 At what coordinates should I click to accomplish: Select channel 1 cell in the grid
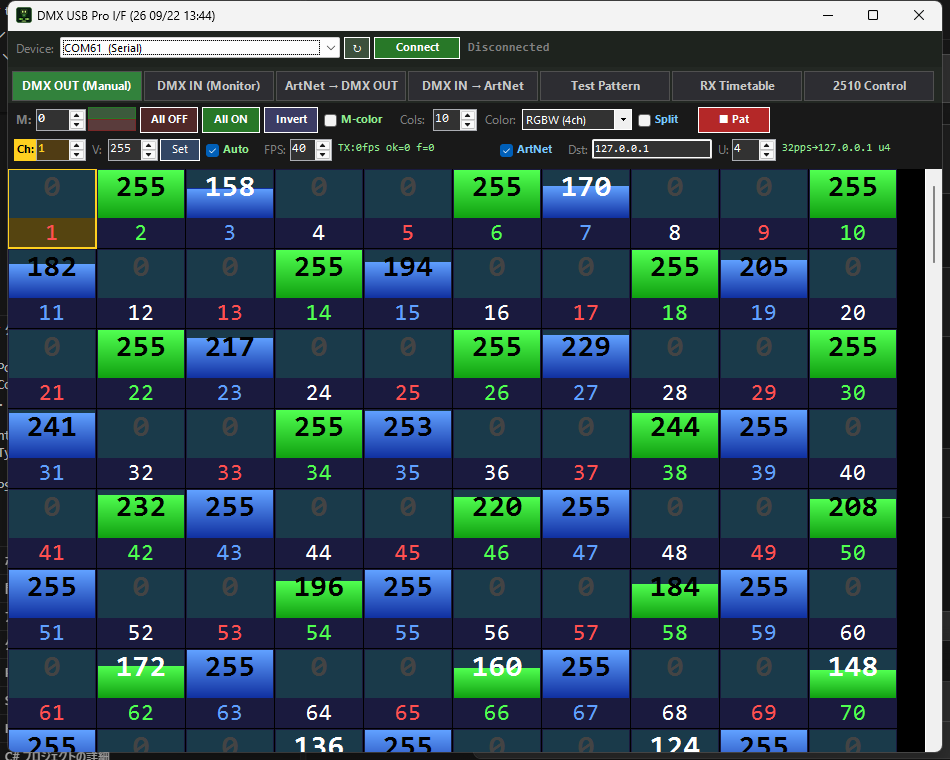[x=52, y=209]
